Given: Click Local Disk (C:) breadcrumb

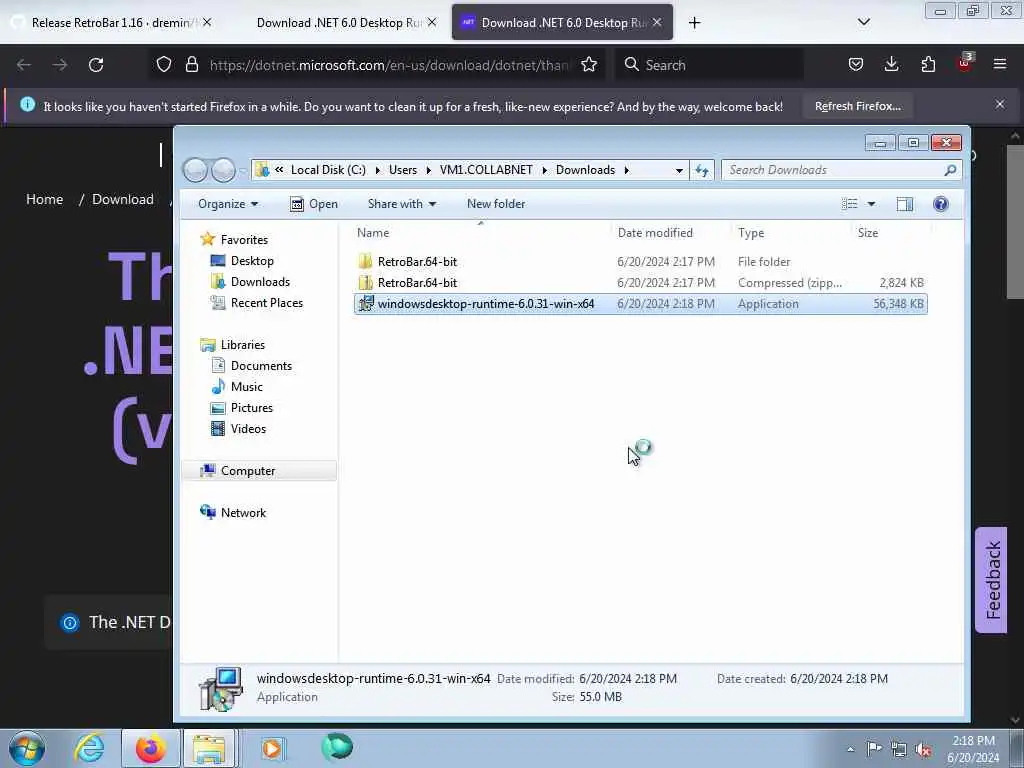Looking at the screenshot, I should point(328,170).
